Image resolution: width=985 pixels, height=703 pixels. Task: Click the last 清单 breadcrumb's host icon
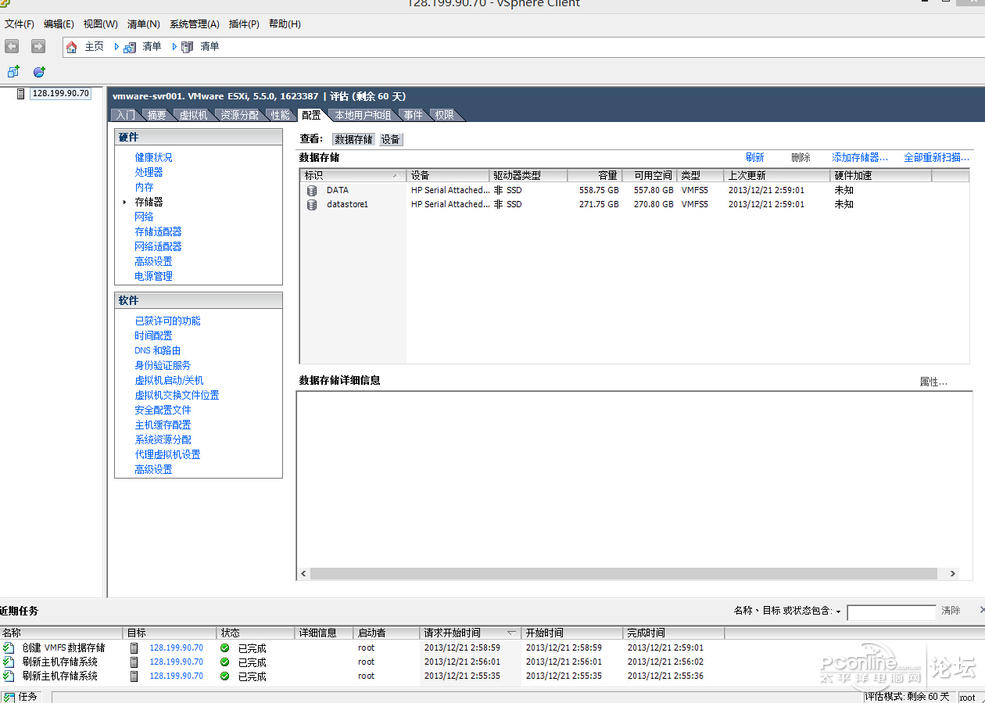[x=187, y=47]
